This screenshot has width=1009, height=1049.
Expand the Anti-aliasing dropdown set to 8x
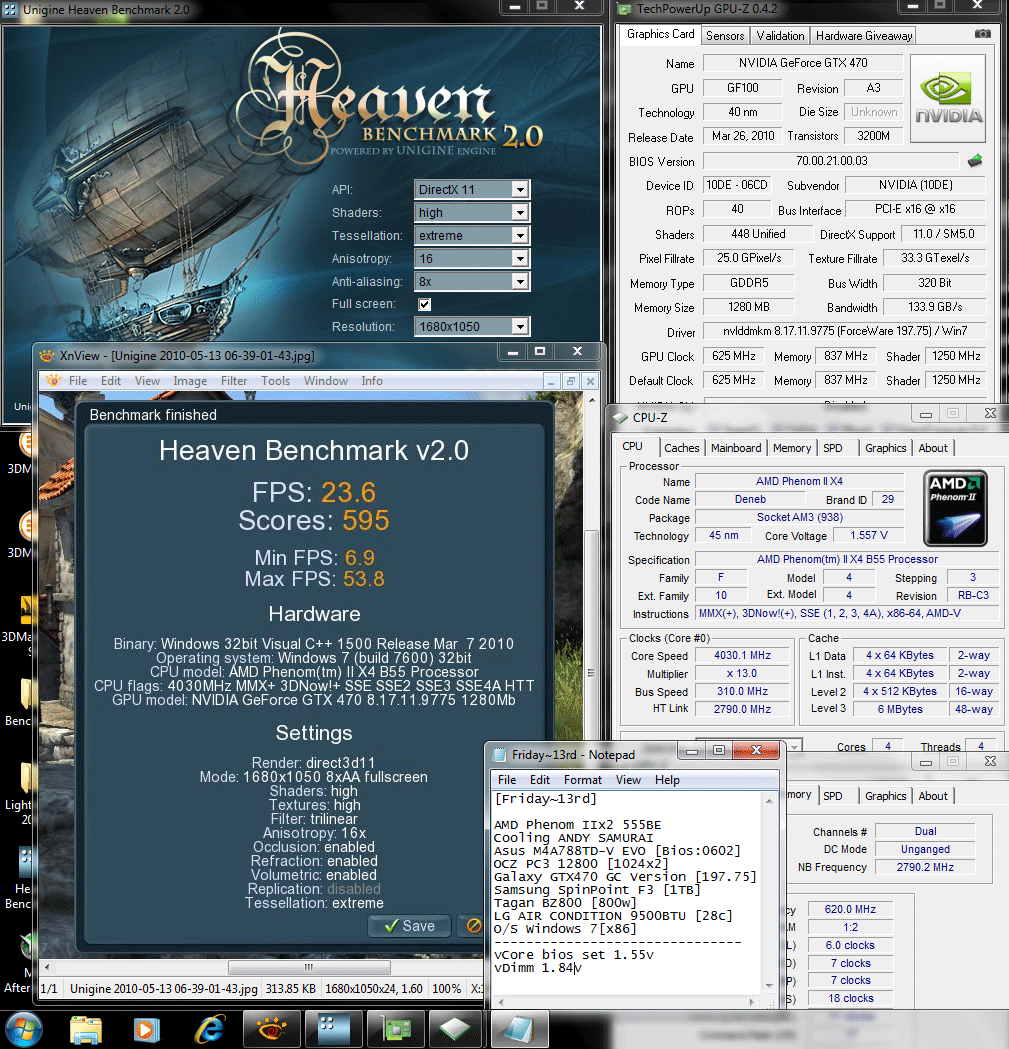click(472, 282)
